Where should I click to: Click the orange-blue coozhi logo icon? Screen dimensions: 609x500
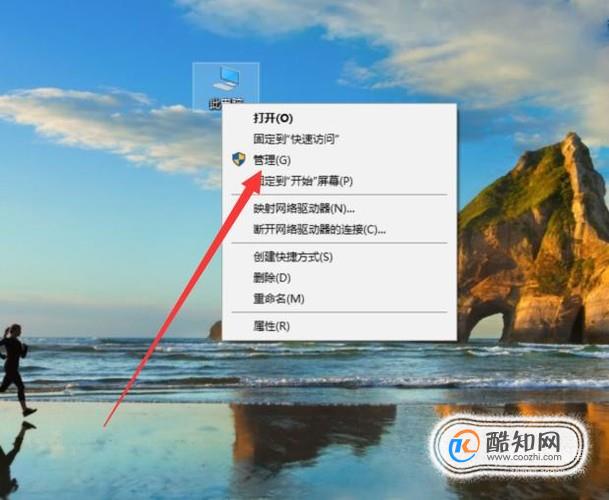click(464, 446)
